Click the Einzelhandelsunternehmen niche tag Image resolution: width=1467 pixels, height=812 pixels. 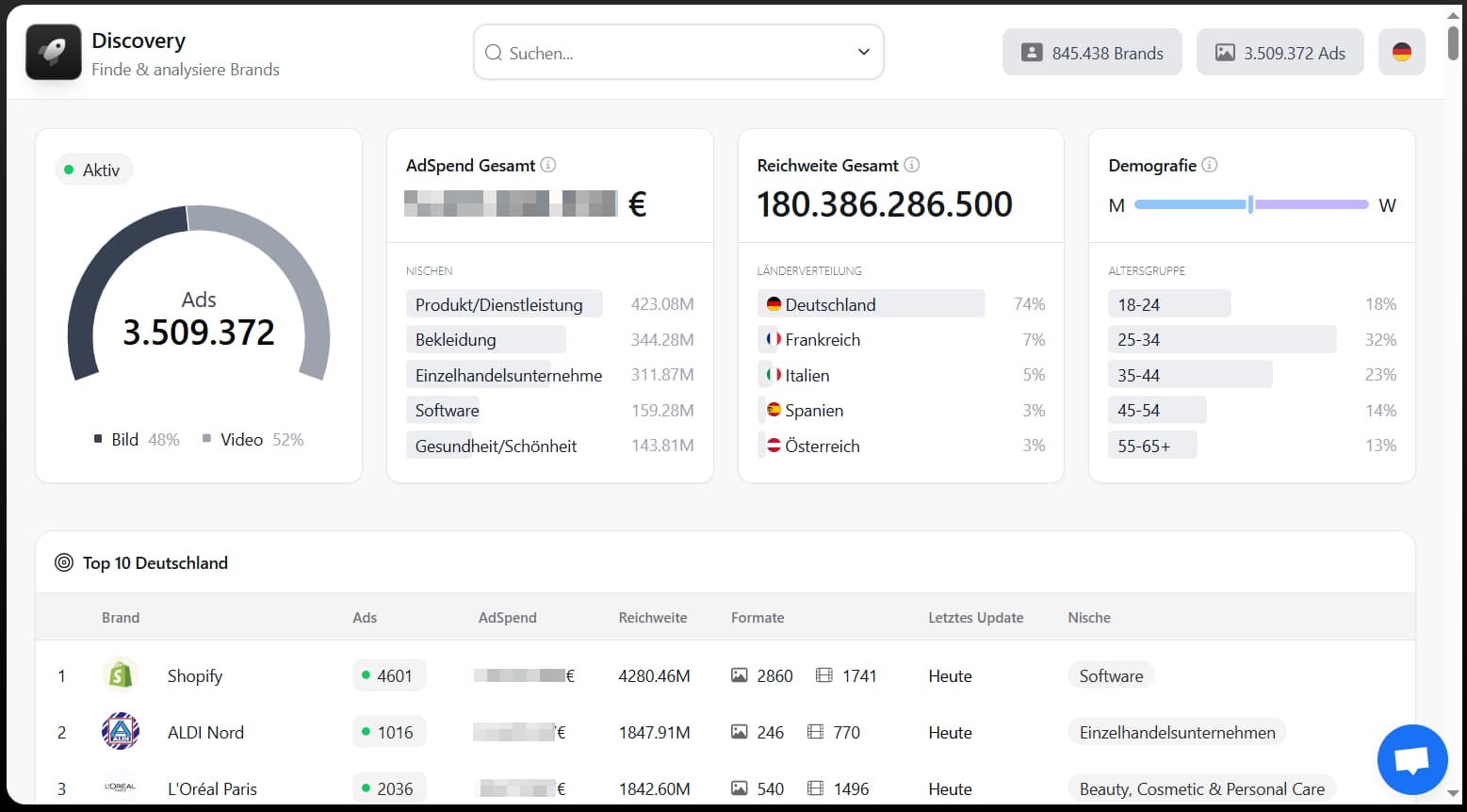click(x=1177, y=732)
